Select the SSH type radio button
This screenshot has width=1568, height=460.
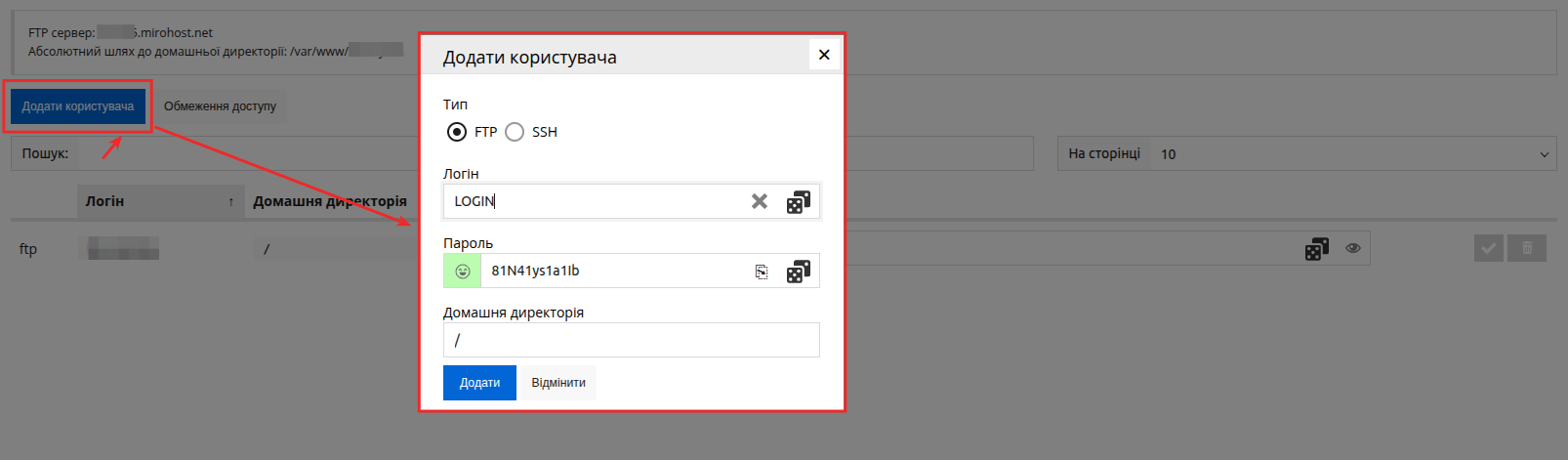click(x=515, y=132)
